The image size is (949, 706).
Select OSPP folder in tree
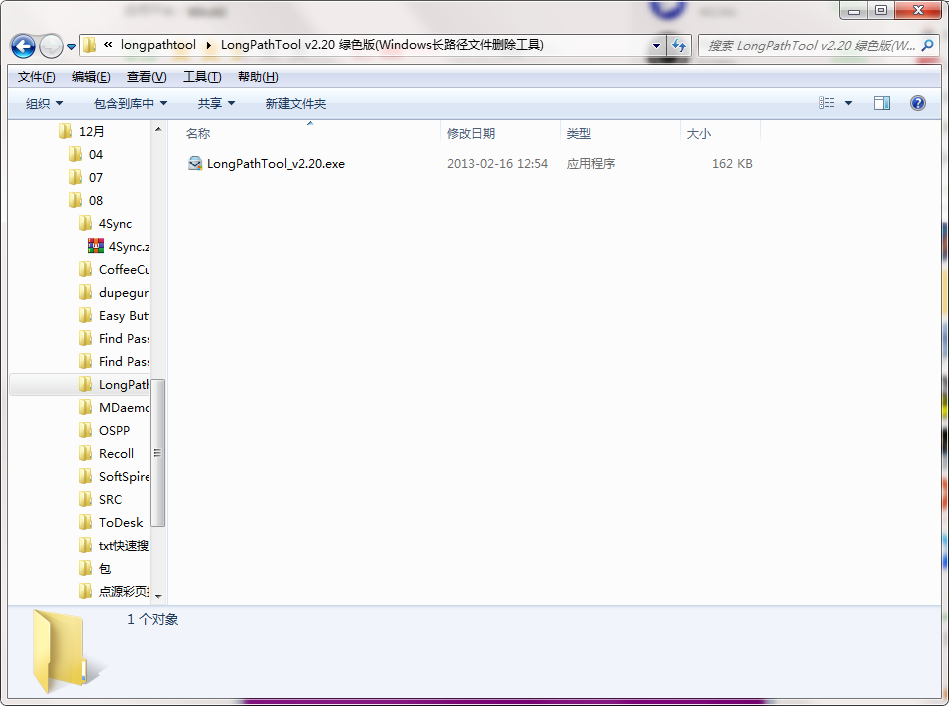pos(114,431)
